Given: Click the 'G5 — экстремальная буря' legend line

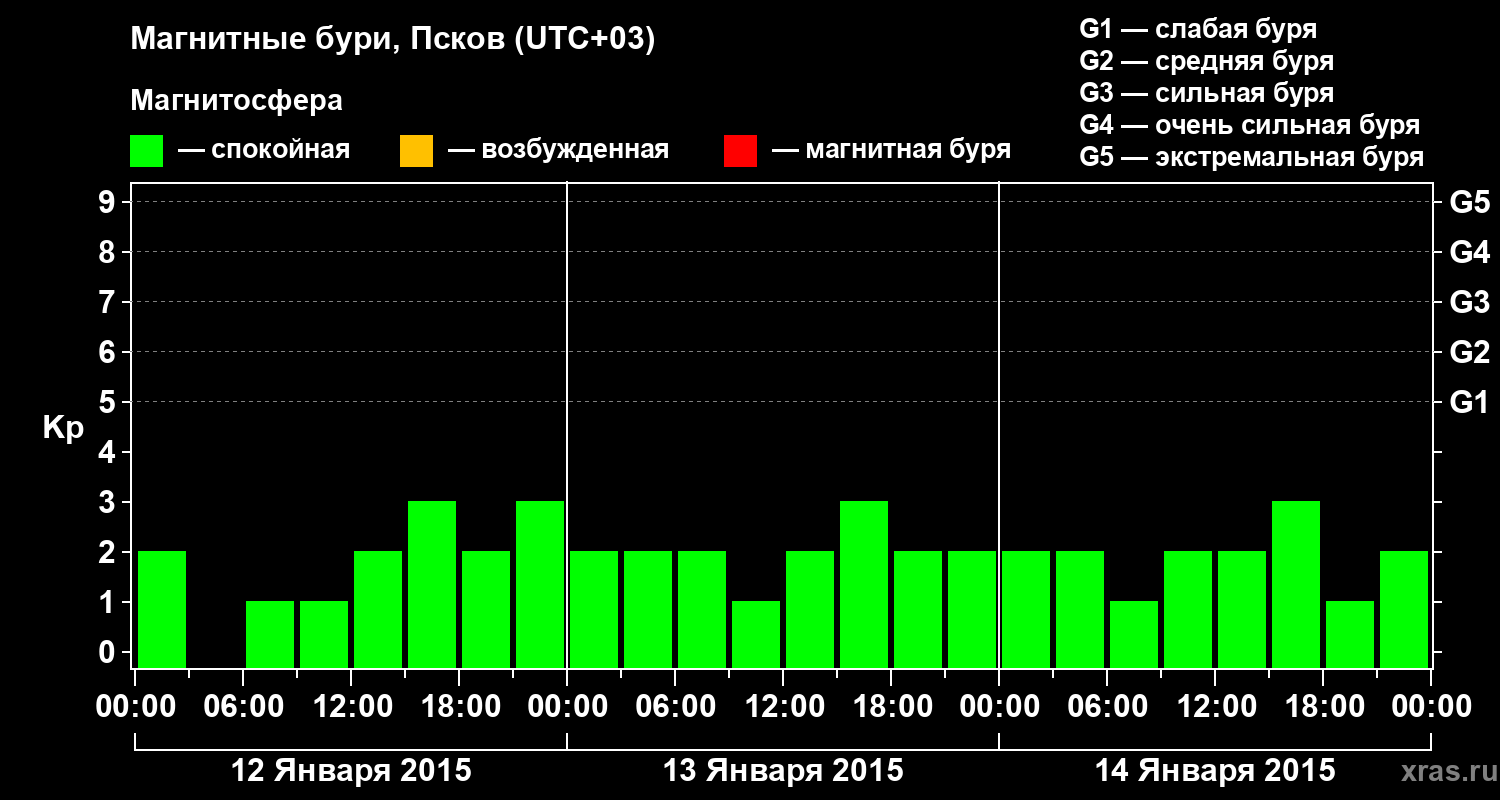Looking at the screenshot, I should (1252, 157).
